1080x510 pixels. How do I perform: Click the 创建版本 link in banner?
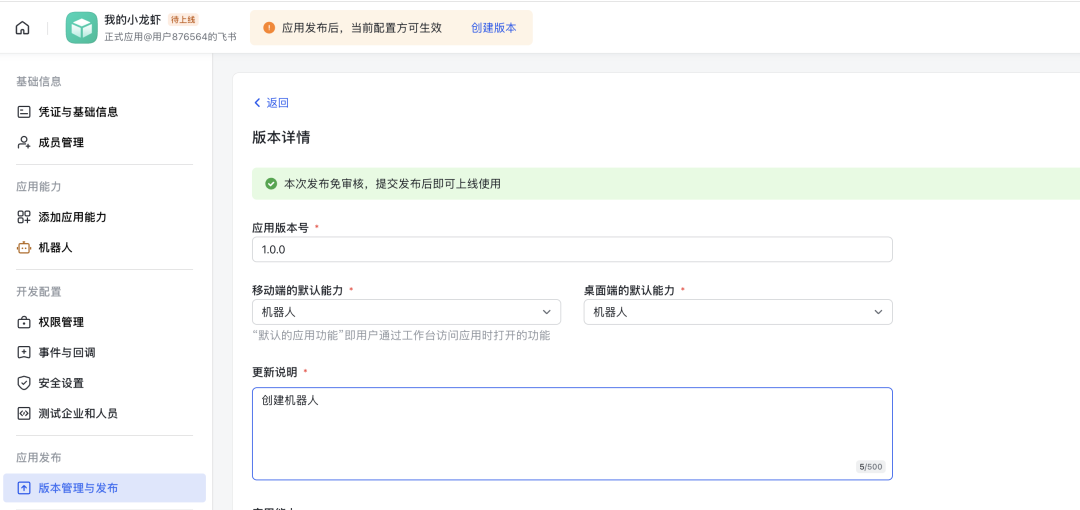point(494,28)
